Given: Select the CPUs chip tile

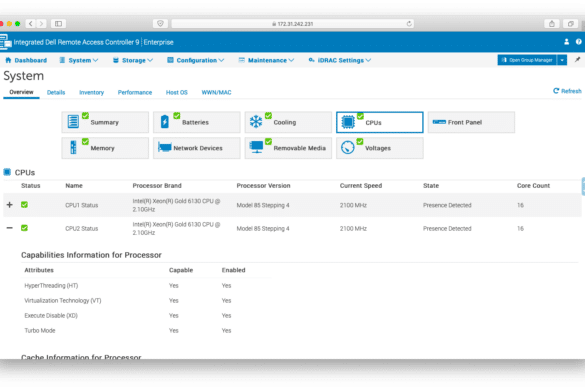Looking at the screenshot, I should 379,122.
